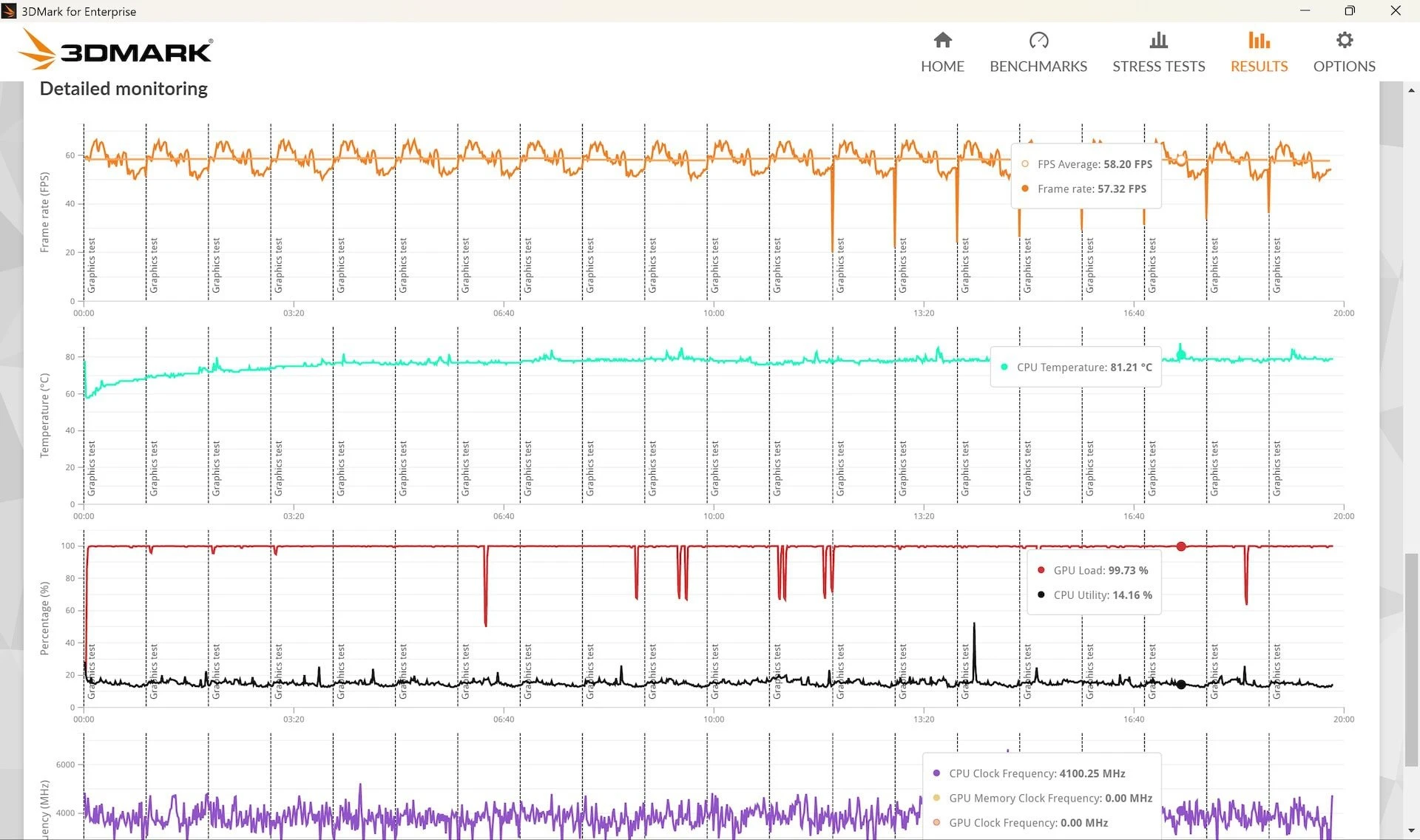Image resolution: width=1420 pixels, height=840 pixels.
Task: Click the Home house icon
Action: click(942, 40)
